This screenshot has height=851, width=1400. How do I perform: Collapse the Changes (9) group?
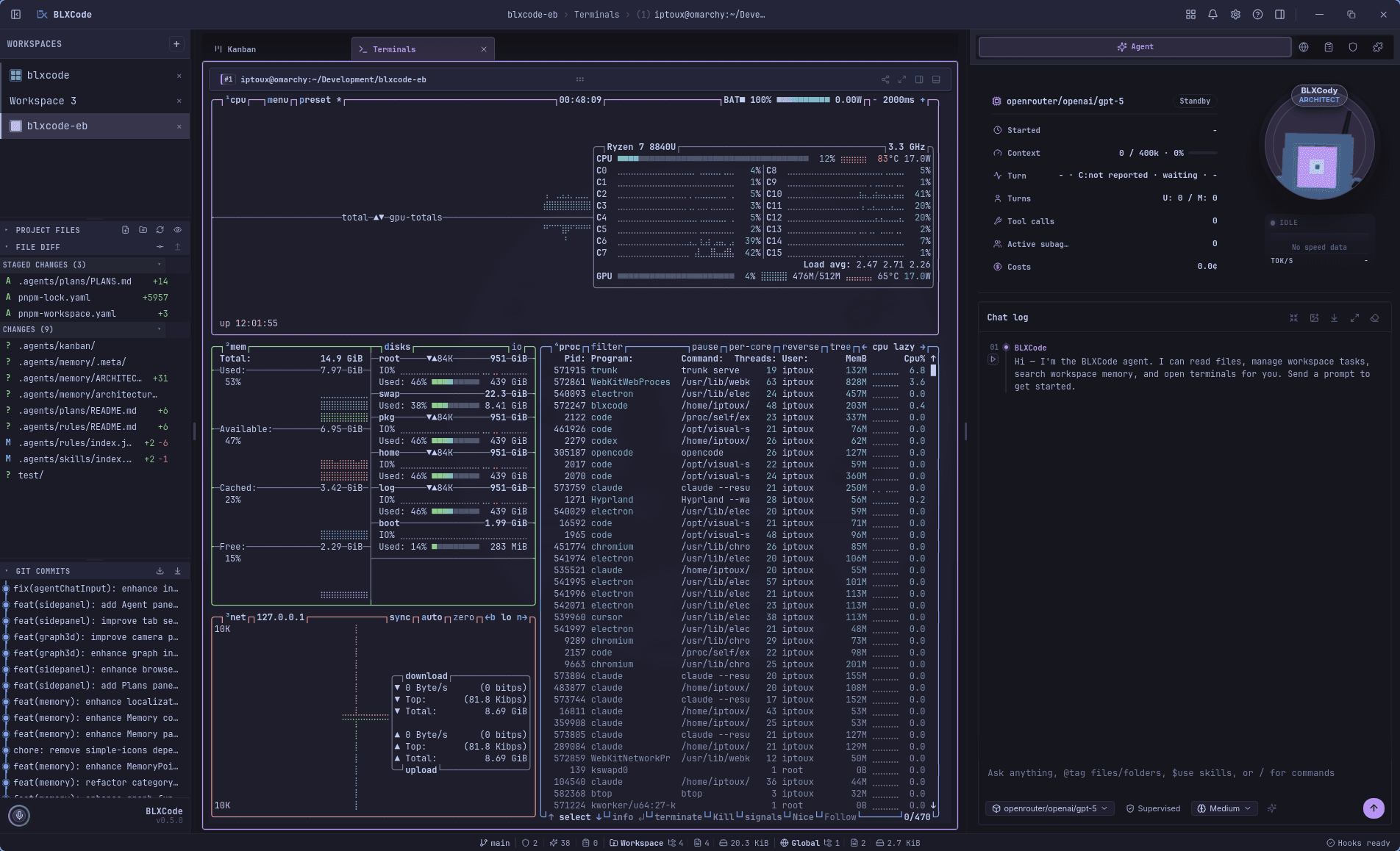point(82,329)
